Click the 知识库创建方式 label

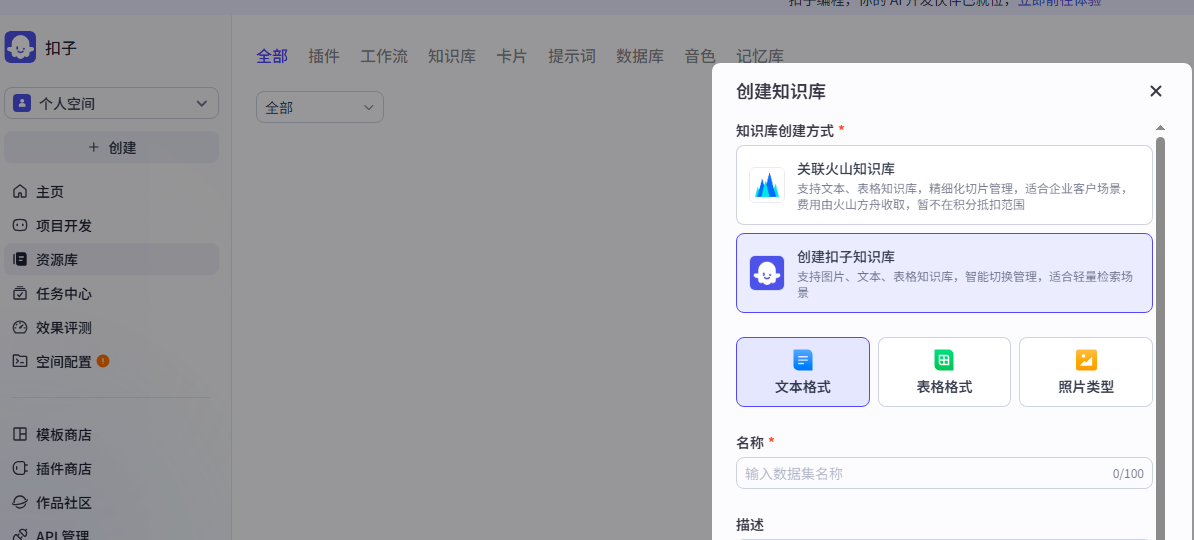pos(785,130)
